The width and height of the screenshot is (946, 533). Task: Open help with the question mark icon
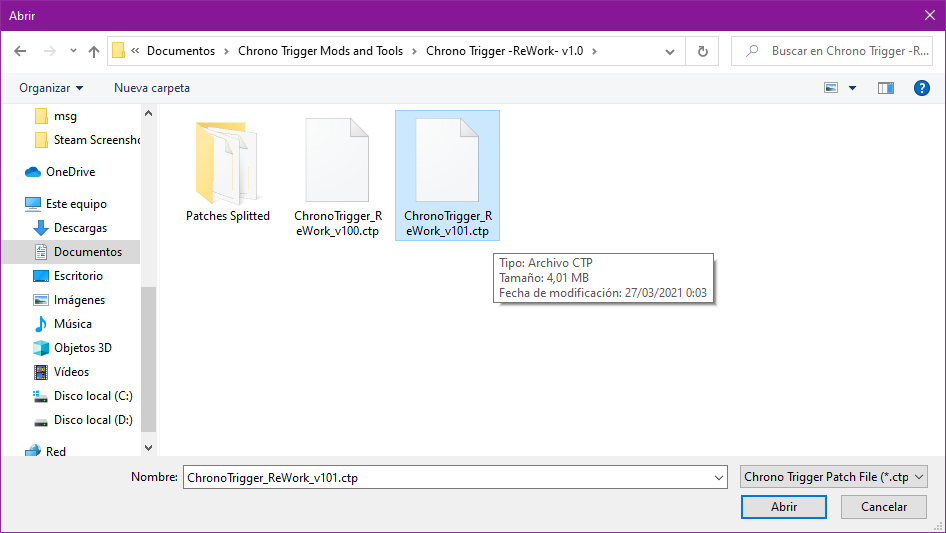(x=921, y=88)
